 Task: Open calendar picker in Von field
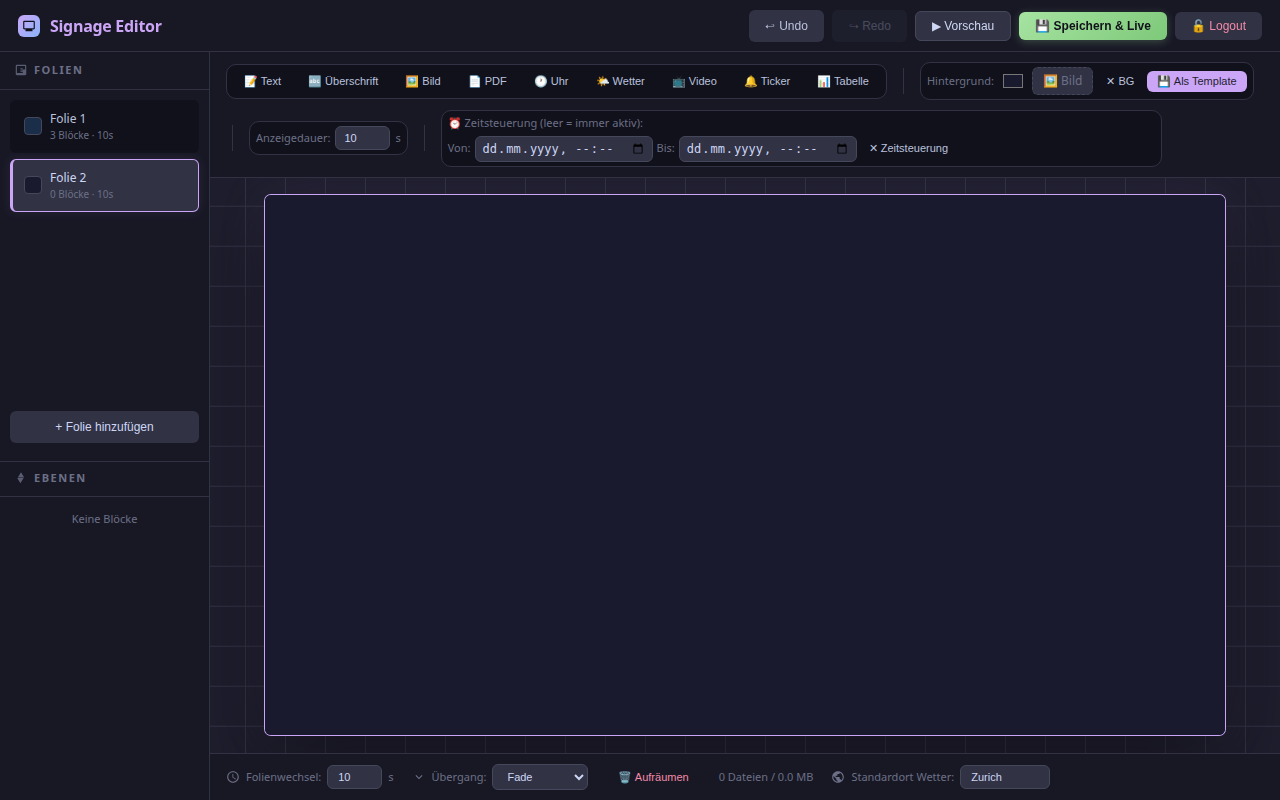click(638, 149)
